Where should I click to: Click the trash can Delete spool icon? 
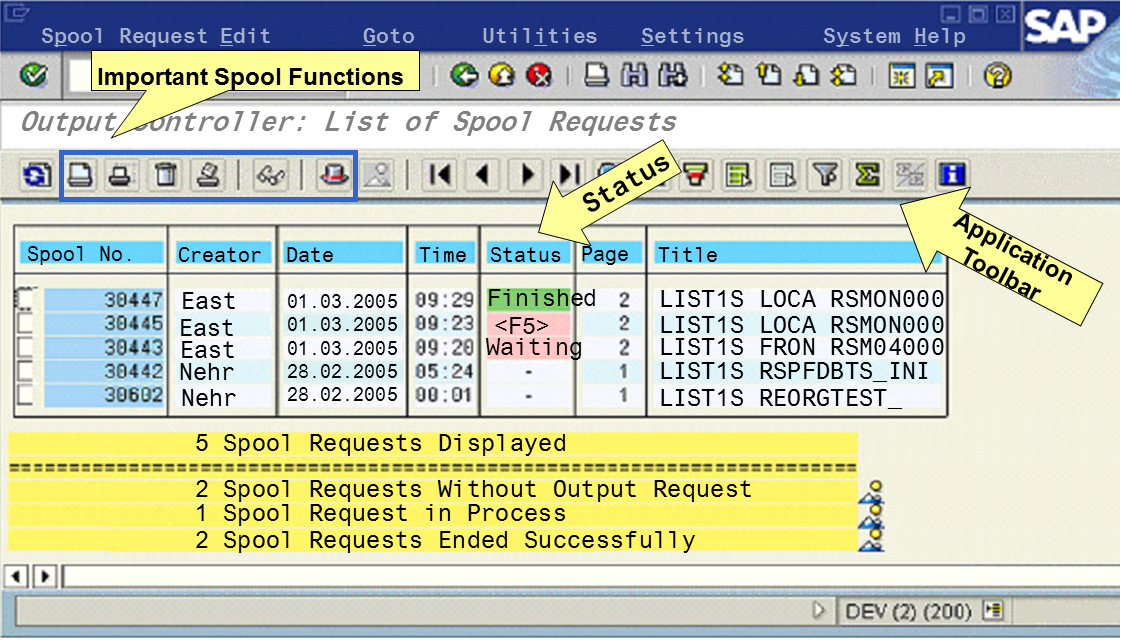pyautogui.click(x=165, y=176)
